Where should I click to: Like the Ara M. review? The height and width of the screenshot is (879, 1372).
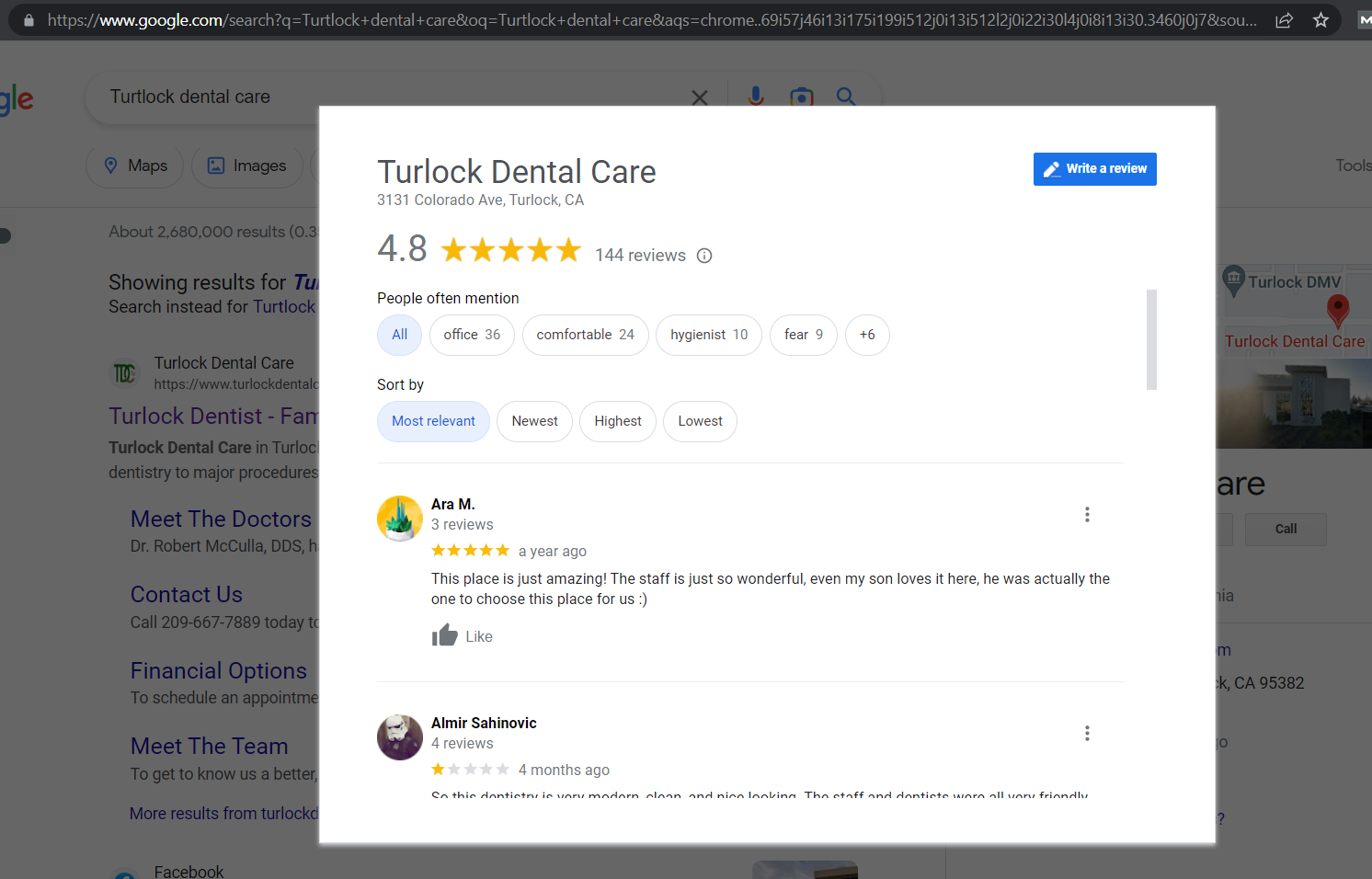463,636
